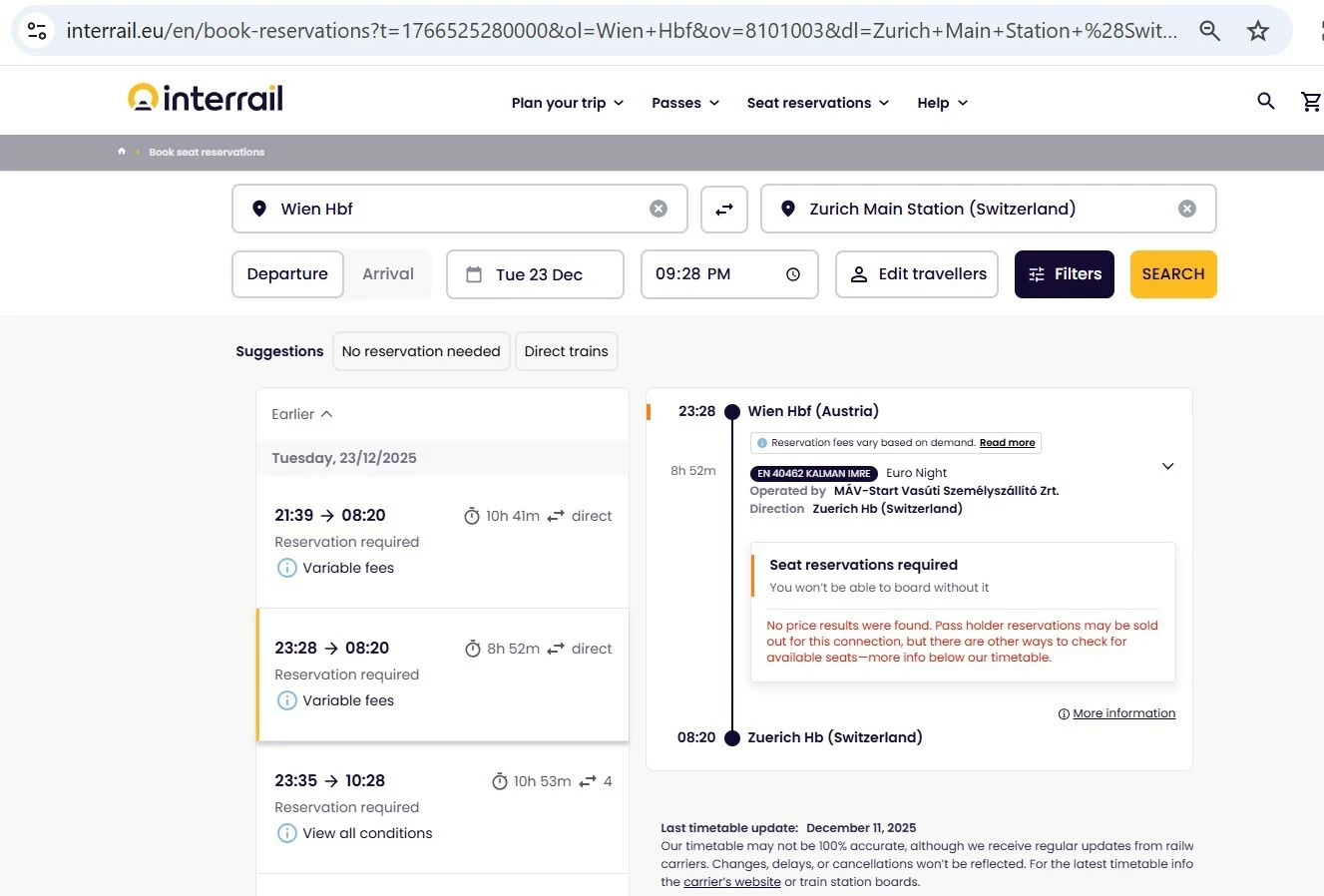Toggle No reservation needed suggestion
Screen dimensions: 1324x896
pos(421,351)
